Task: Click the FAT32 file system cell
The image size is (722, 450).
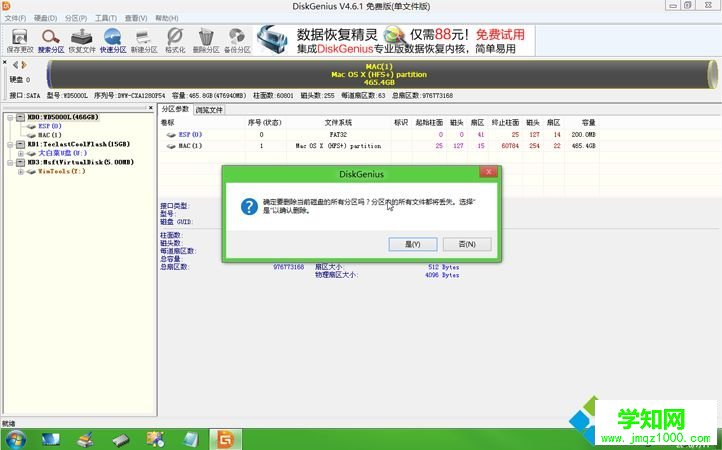Action: point(338,134)
